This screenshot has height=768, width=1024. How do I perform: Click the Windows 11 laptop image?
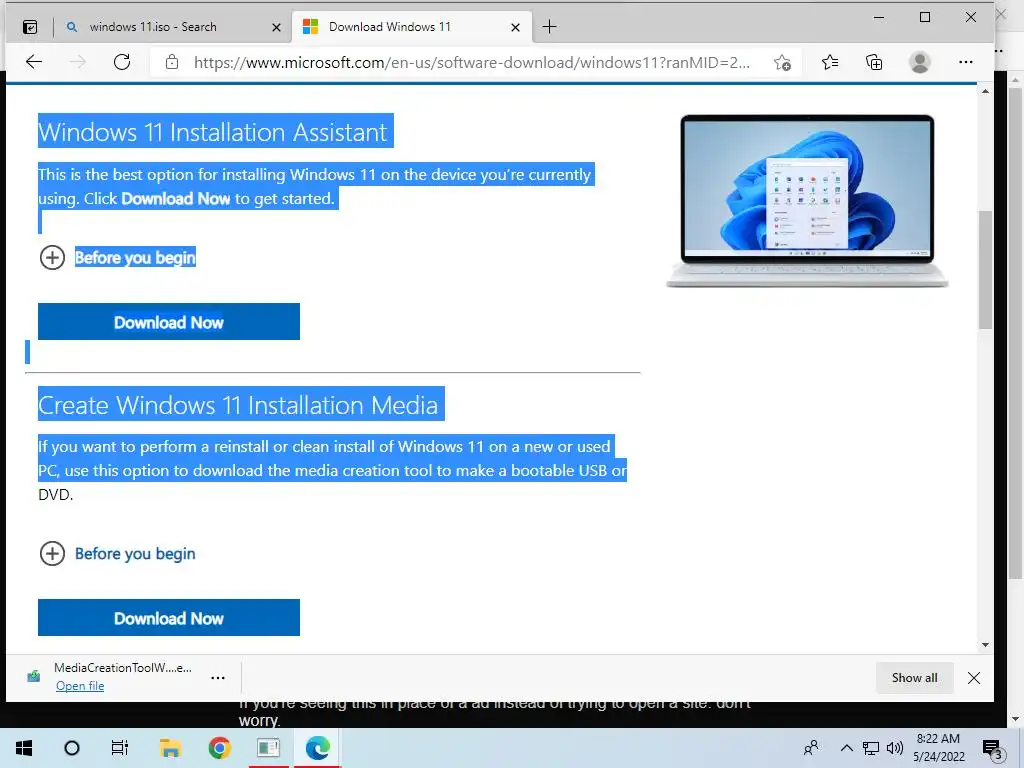[x=807, y=200]
